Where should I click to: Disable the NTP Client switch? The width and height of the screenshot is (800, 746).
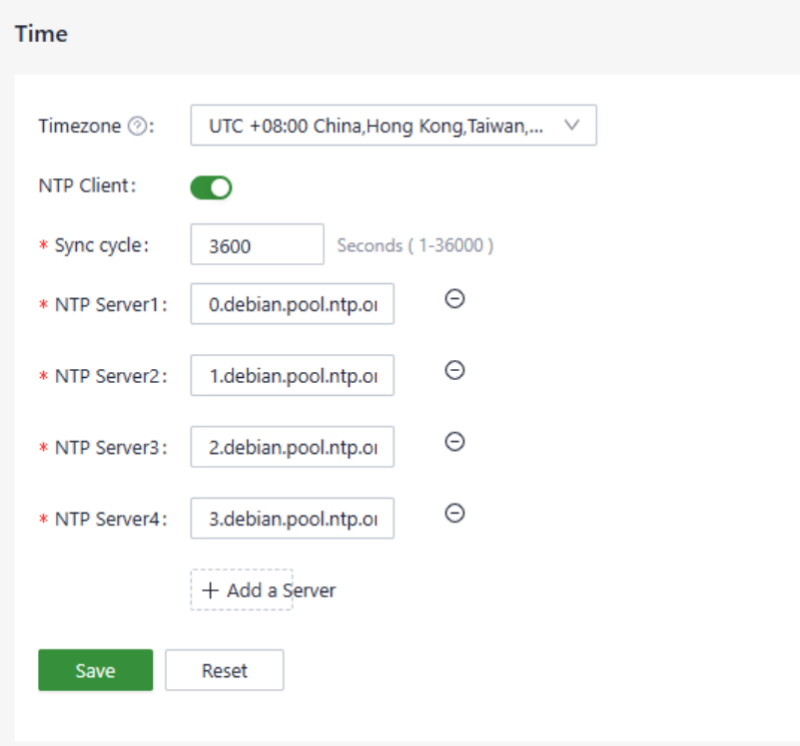click(211, 187)
